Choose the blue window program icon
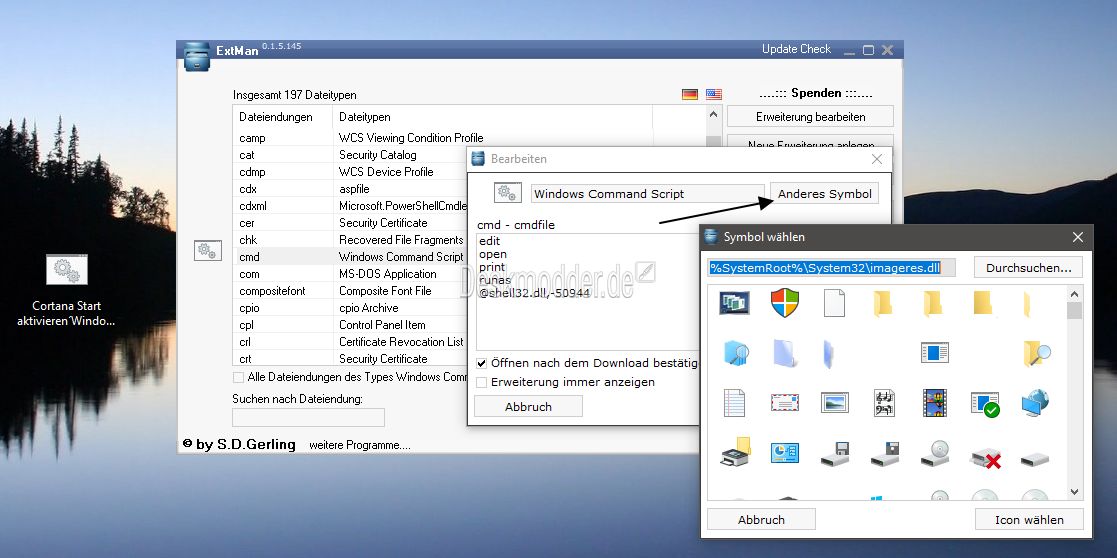This screenshot has width=1117, height=558. [934, 352]
